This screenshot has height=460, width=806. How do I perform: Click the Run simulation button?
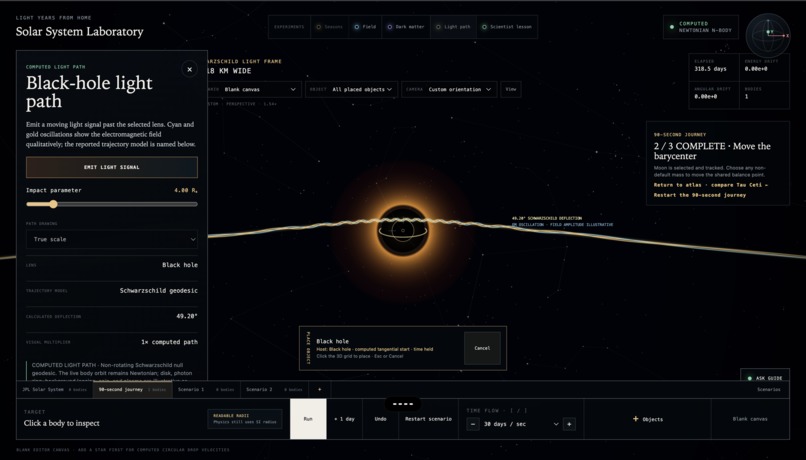(308, 419)
